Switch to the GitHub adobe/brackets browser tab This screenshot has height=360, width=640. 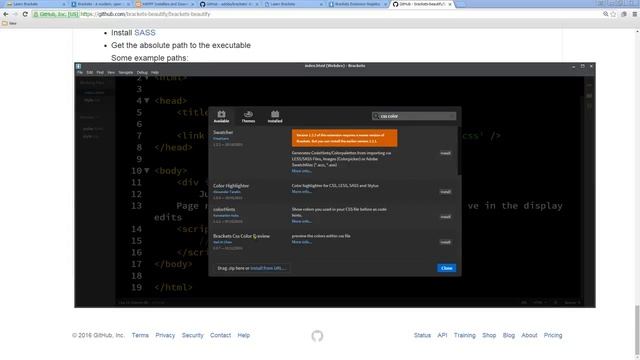tap(228, 4)
